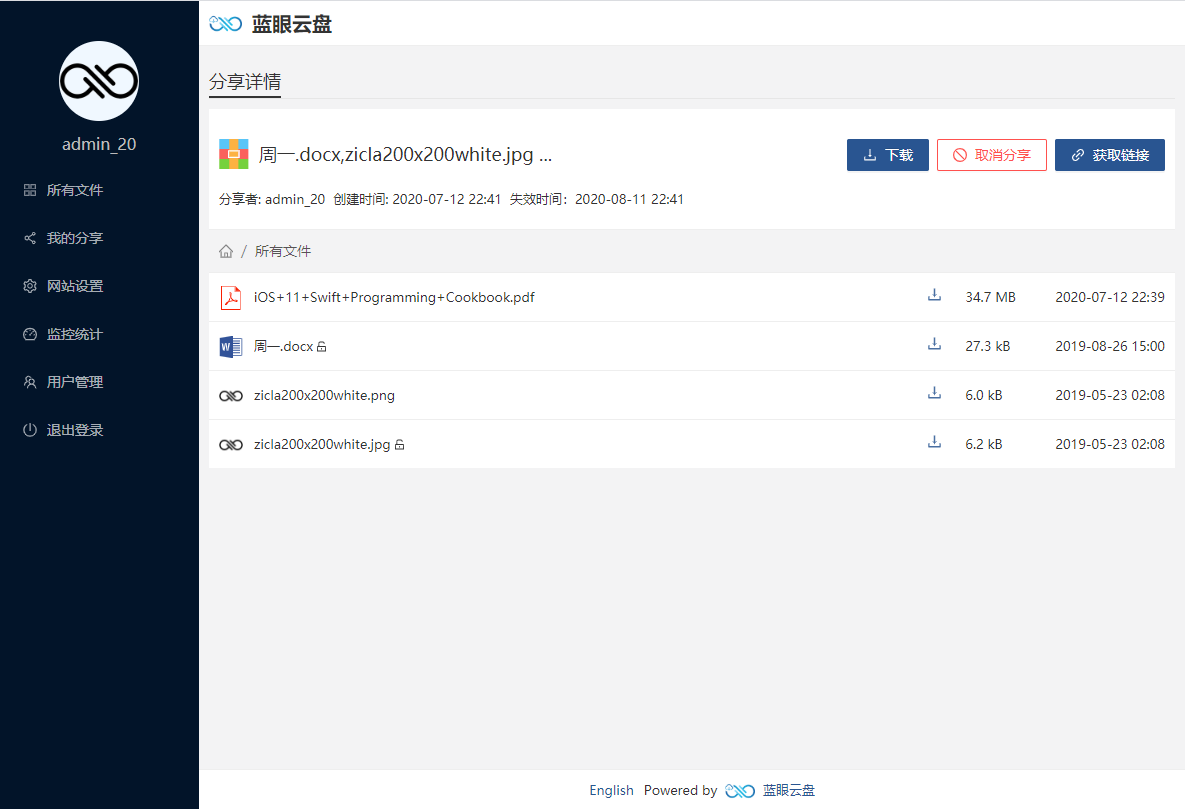Download zicla200x200white.png via row icon
The image size is (1185, 809).
[x=934, y=394]
